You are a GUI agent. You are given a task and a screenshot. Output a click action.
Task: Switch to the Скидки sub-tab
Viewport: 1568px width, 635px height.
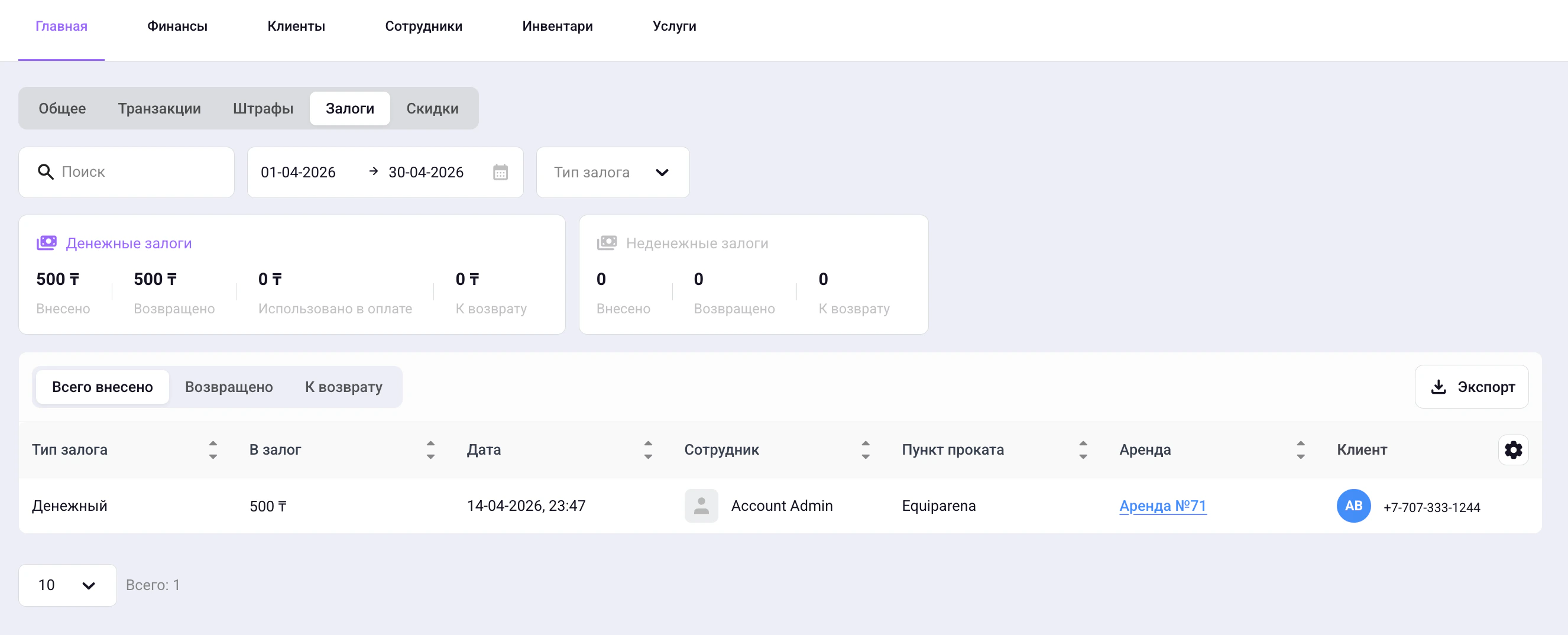[432, 108]
